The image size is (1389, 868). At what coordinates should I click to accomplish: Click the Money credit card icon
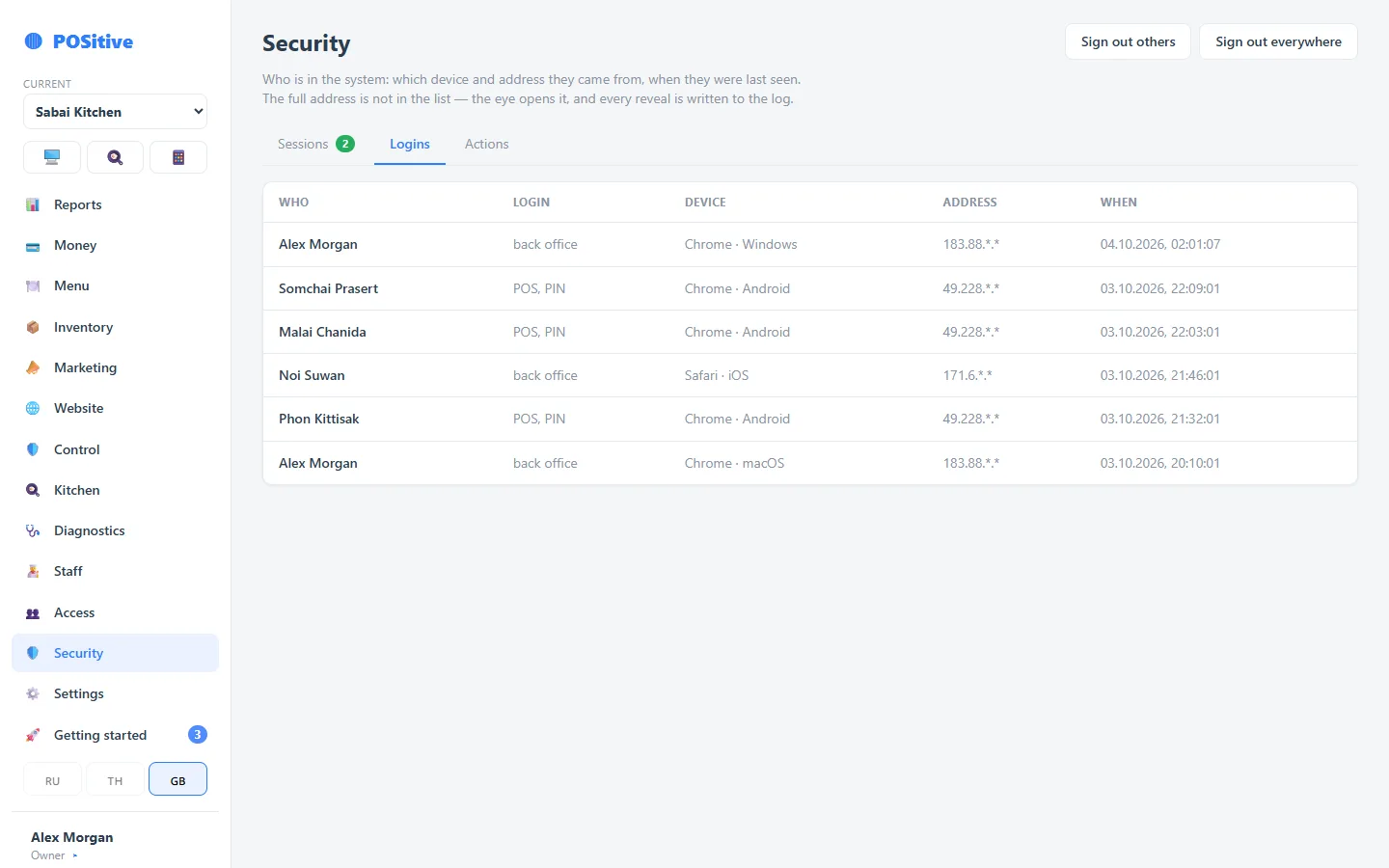point(33,246)
